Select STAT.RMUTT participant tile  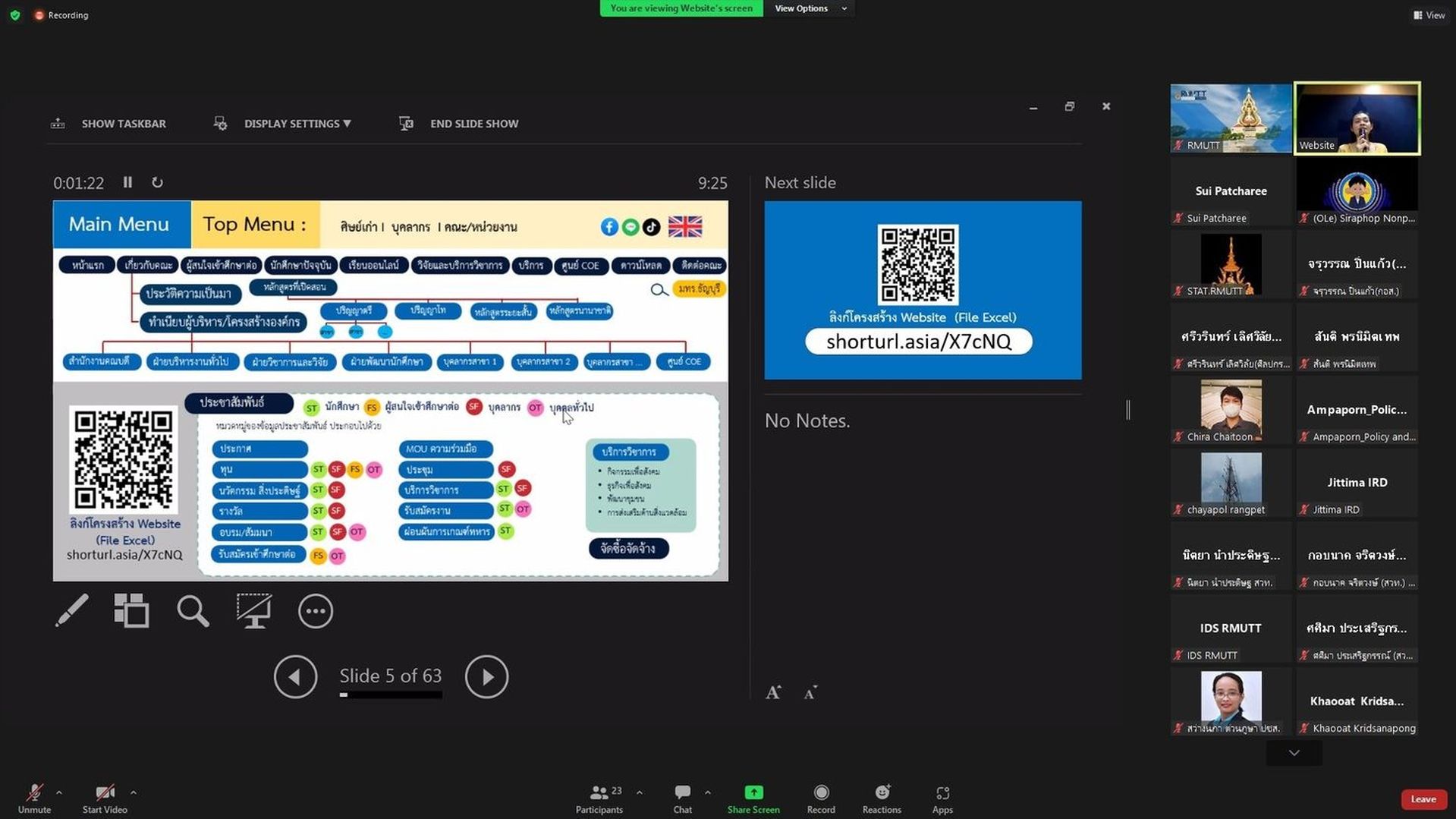coord(1231,264)
